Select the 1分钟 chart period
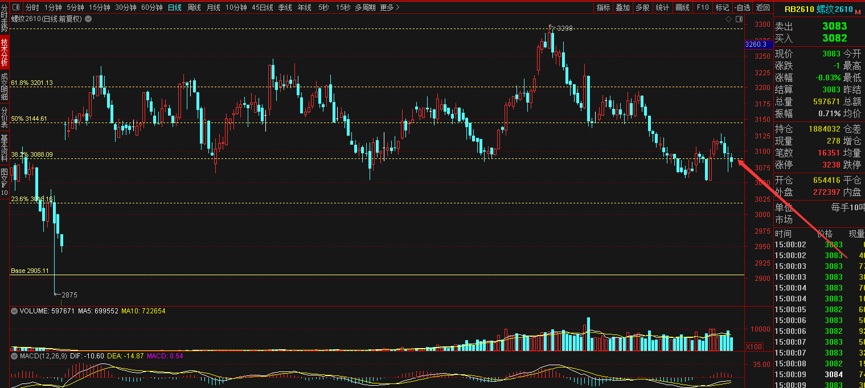The height and width of the screenshot is (388, 865). click(x=53, y=8)
